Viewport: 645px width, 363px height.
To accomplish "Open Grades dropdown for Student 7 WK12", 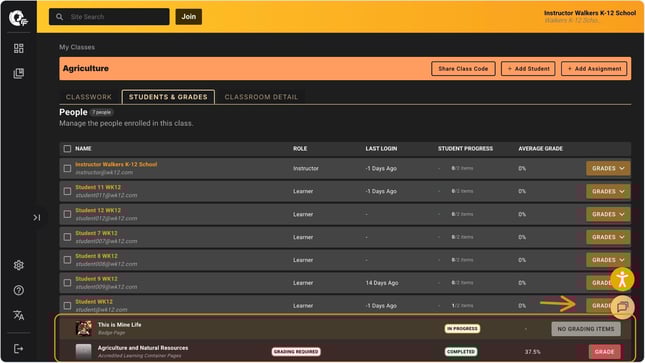I will [608, 237].
